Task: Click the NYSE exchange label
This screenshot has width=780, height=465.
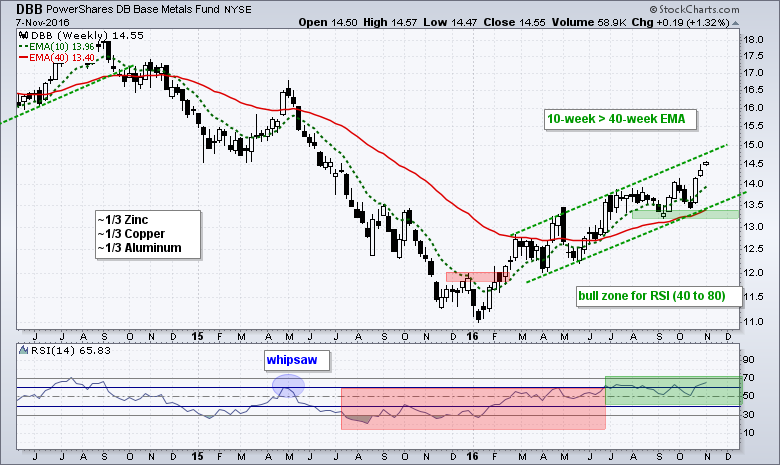Action: click(238, 10)
